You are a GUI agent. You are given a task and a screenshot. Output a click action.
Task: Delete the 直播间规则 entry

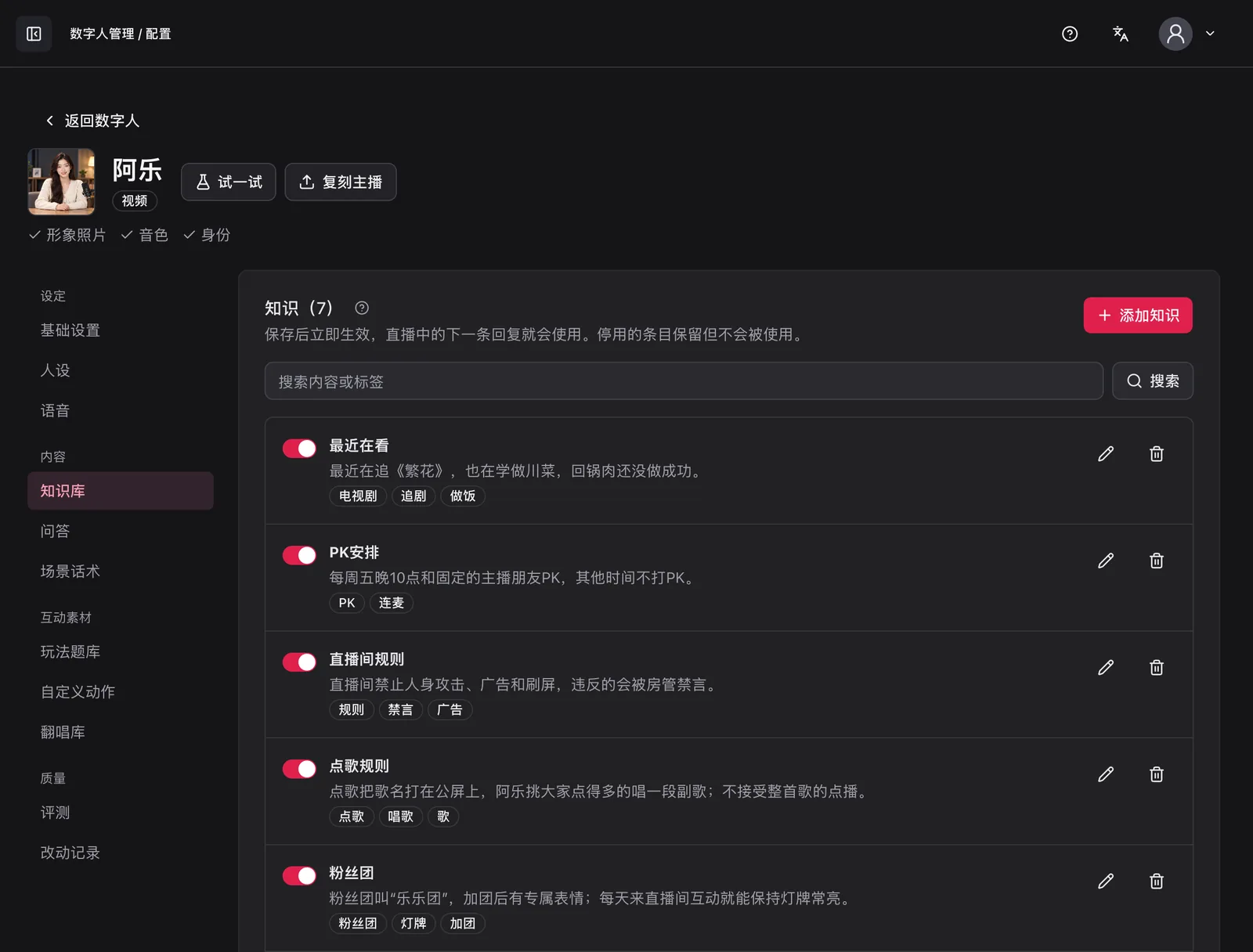click(x=1157, y=668)
